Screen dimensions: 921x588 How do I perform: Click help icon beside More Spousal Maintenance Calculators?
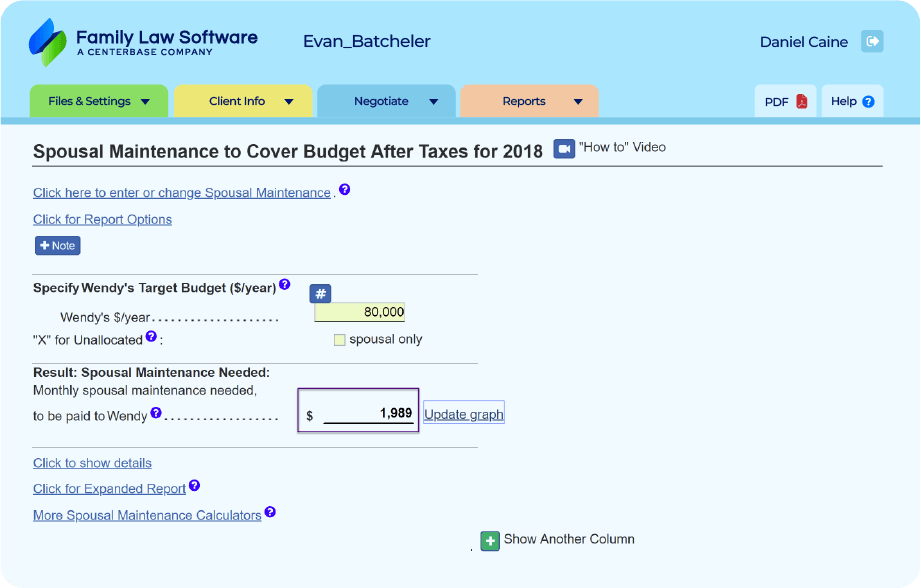point(270,512)
